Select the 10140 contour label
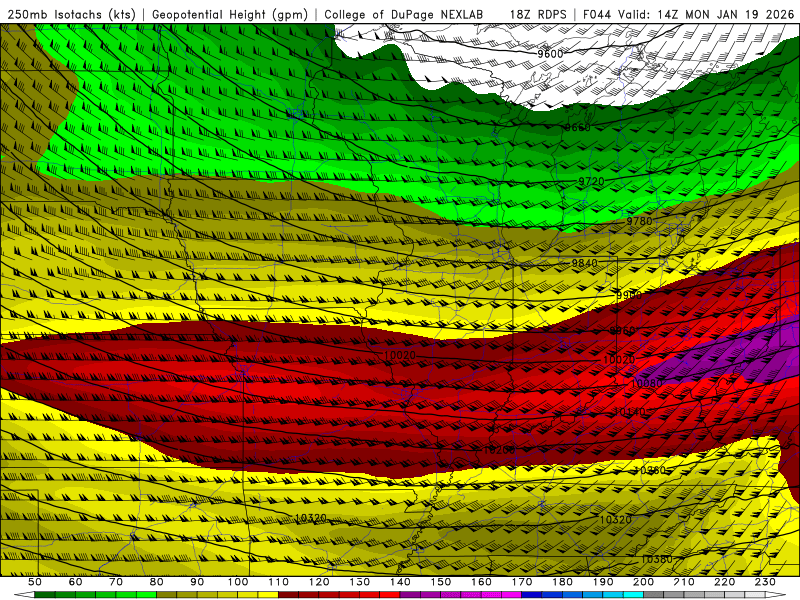Image resolution: width=800 pixels, height=600 pixels. click(630, 412)
